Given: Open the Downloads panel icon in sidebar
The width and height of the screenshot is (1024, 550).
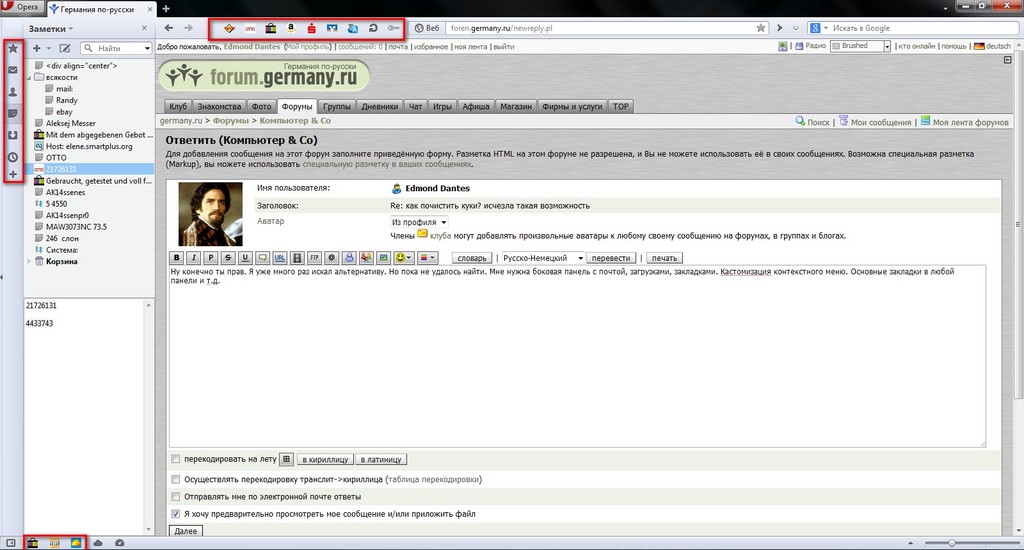Looking at the screenshot, I should (x=12, y=135).
